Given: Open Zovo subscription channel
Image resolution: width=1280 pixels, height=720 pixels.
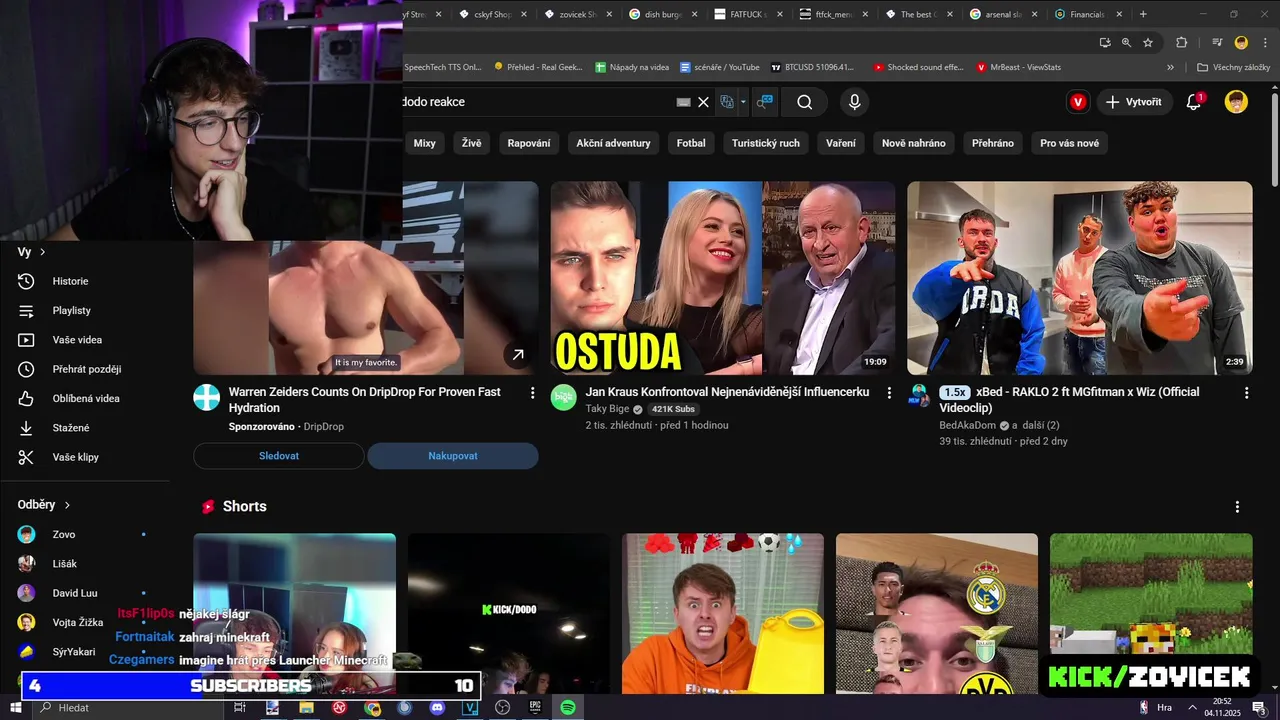Looking at the screenshot, I should (64, 535).
